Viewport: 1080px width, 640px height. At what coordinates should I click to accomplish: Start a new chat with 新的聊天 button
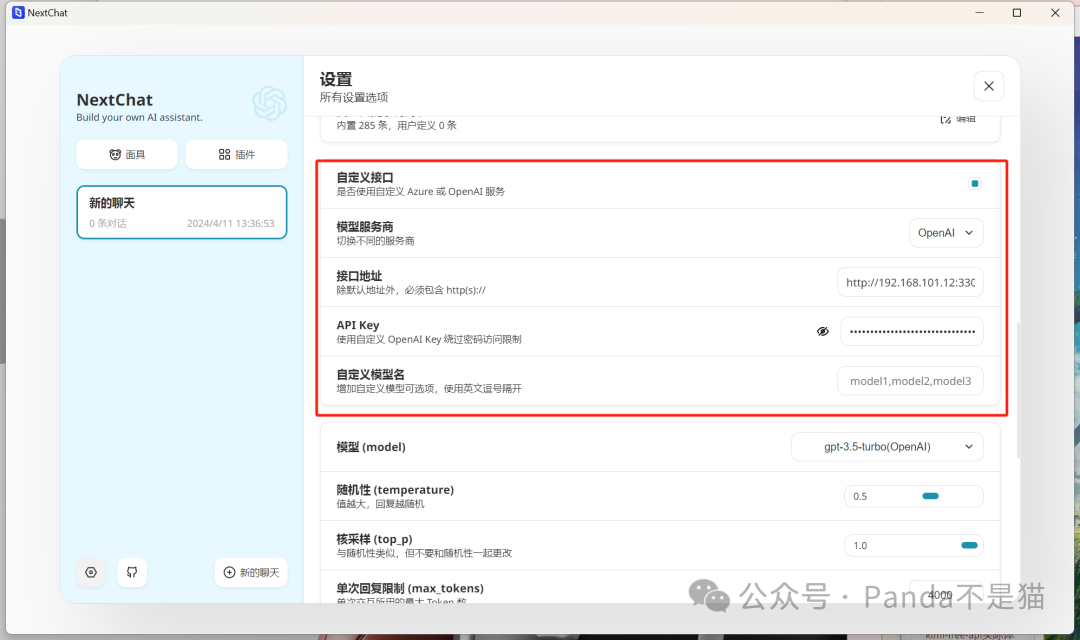pos(251,572)
